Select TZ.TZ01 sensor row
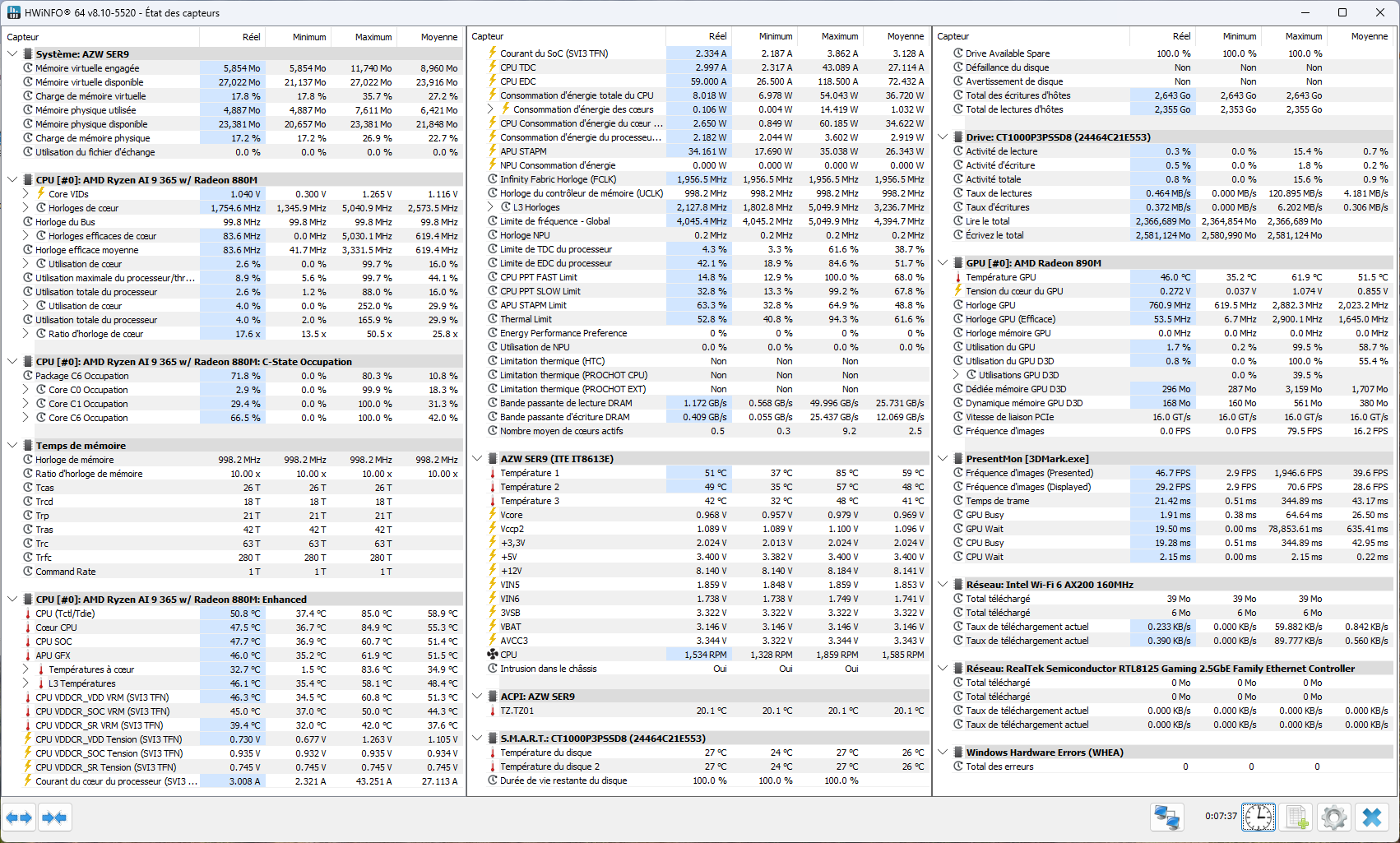Image resolution: width=1400 pixels, height=843 pixels. [x=698, y=711]
